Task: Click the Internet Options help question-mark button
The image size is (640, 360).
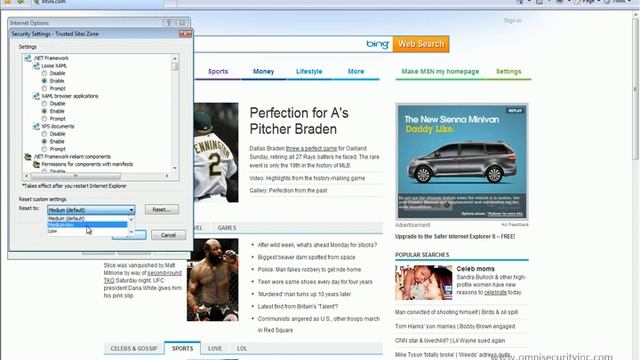Action: coord(169,23)
